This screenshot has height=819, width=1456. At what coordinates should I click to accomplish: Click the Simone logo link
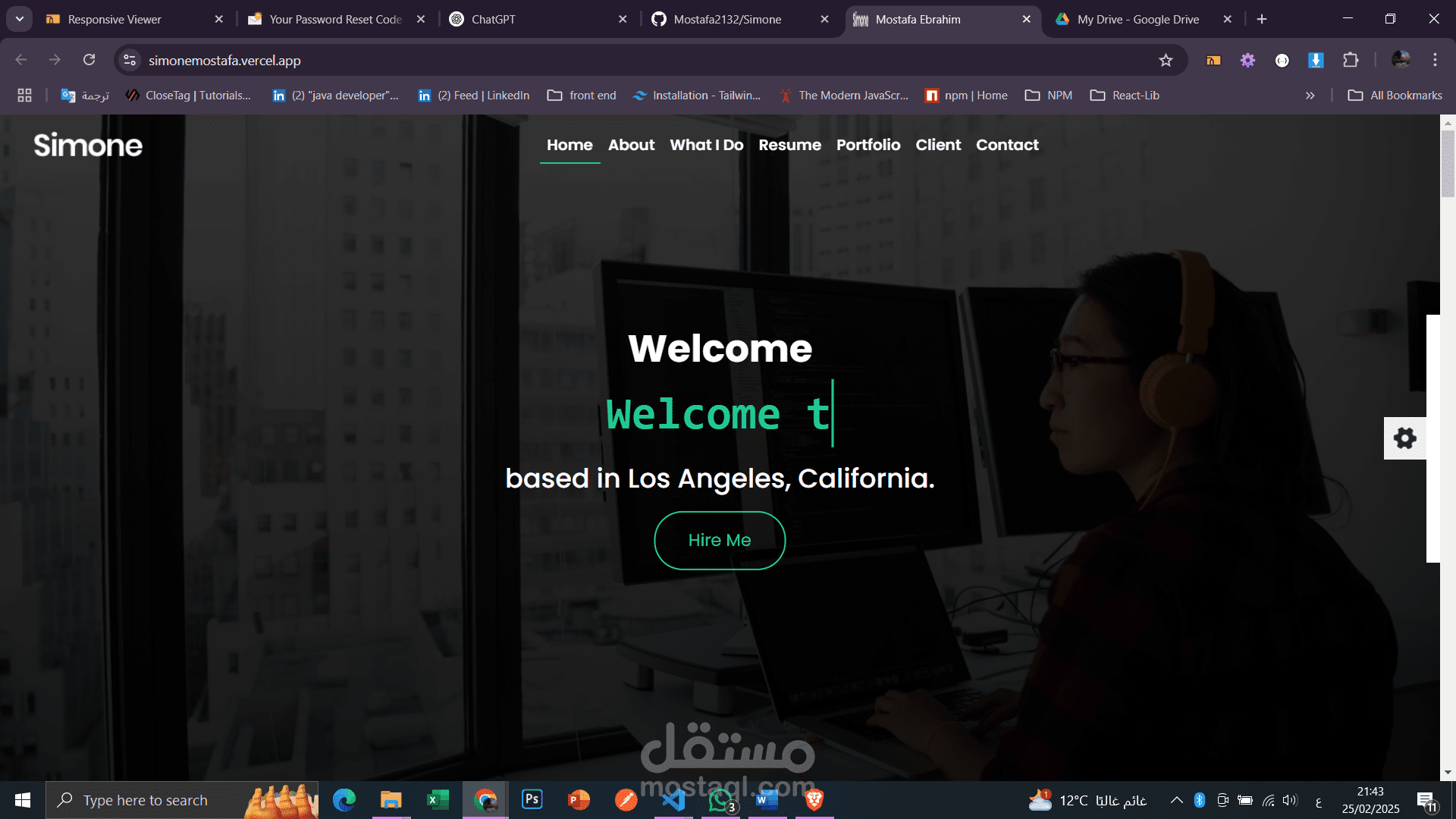coord(88,145)
